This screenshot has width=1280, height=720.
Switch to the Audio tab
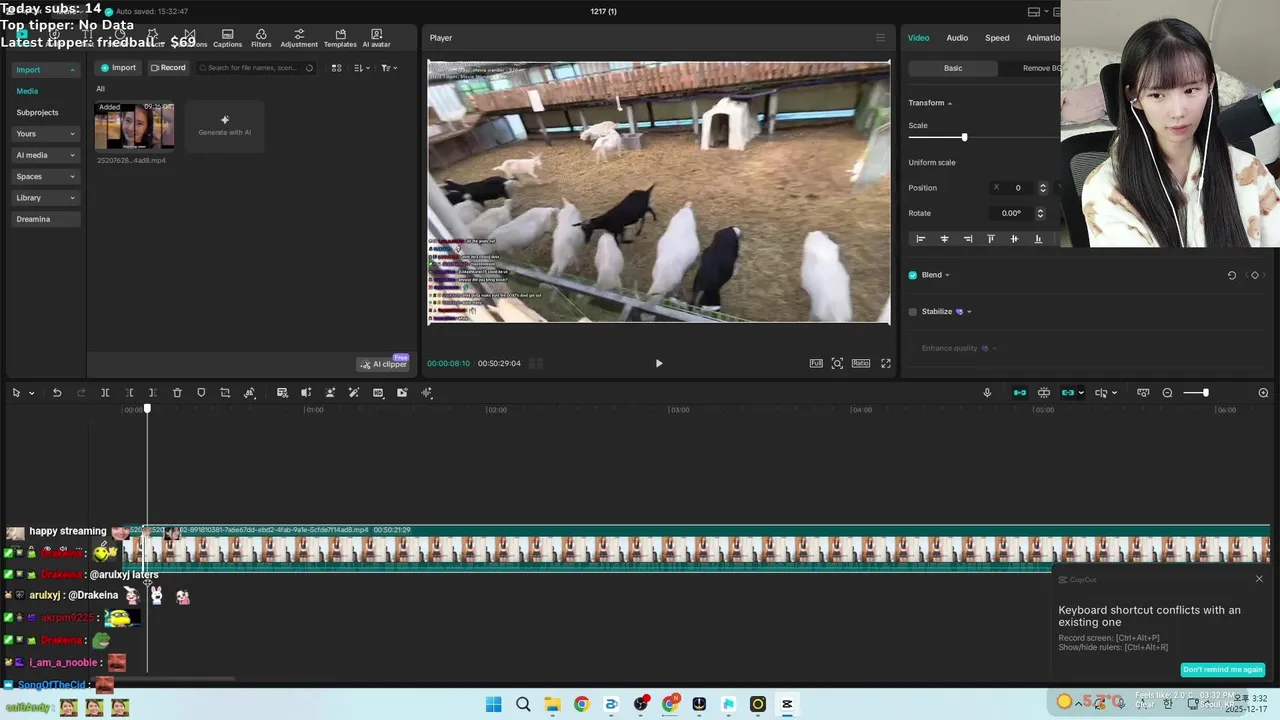click(957, 38)
